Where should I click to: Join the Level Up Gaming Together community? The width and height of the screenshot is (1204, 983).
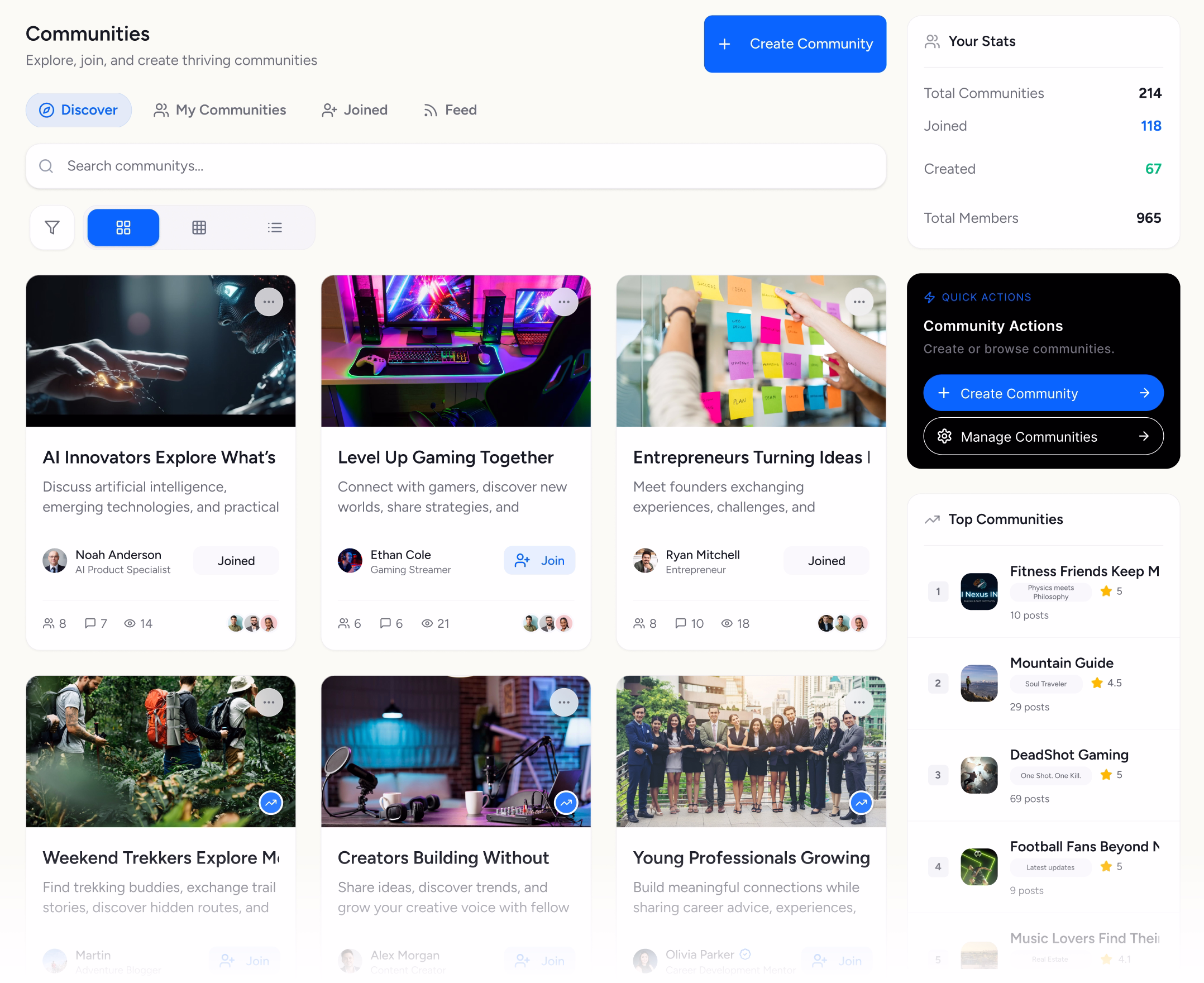click(x=539, y=561)
